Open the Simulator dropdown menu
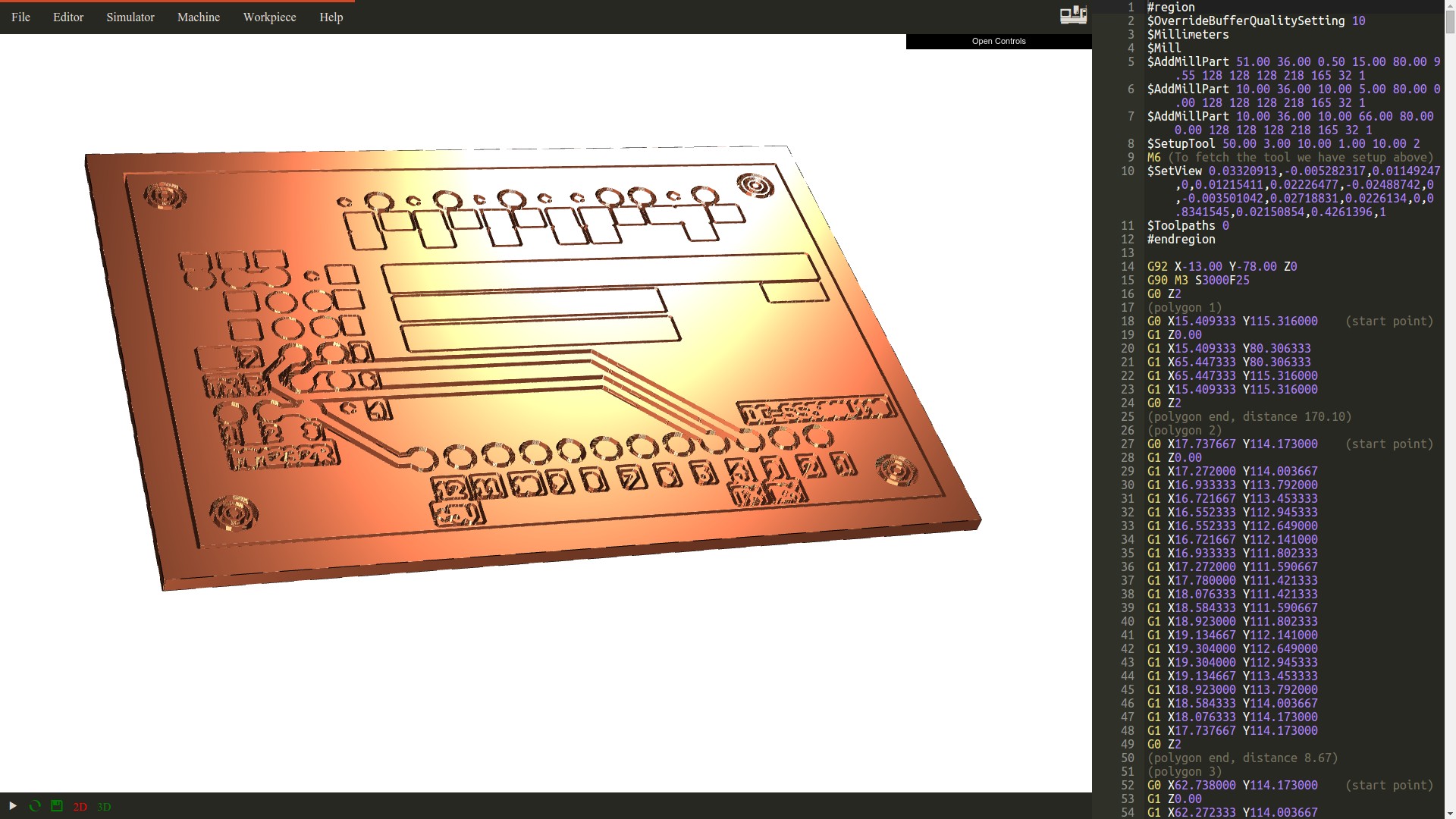 click(x=130, y=17)
